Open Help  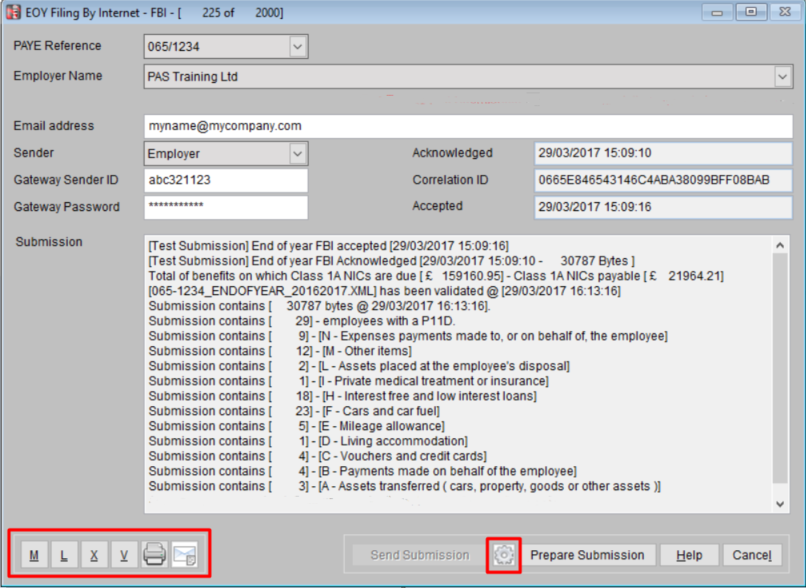tap(689, 555)
